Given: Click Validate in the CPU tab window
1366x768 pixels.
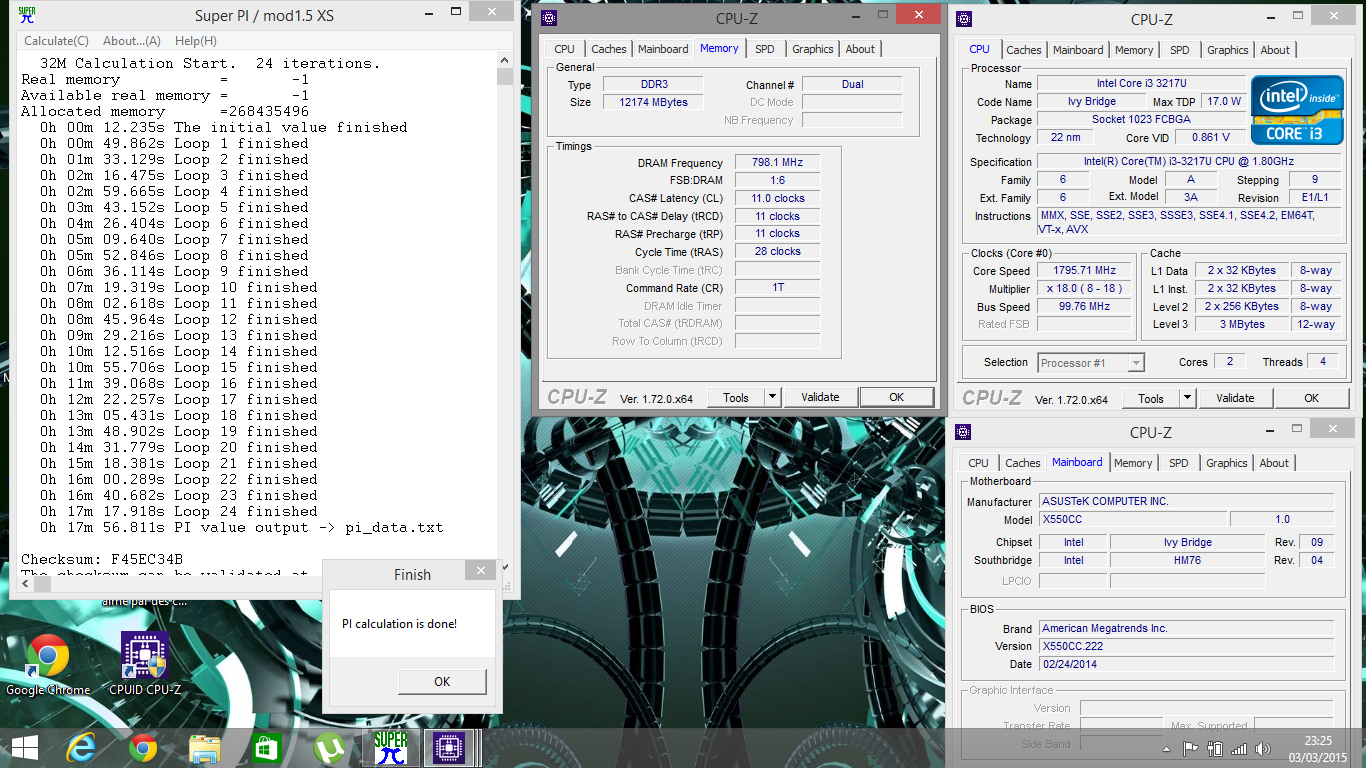Looking at the screenshot, I should (x=1235, y=398).
